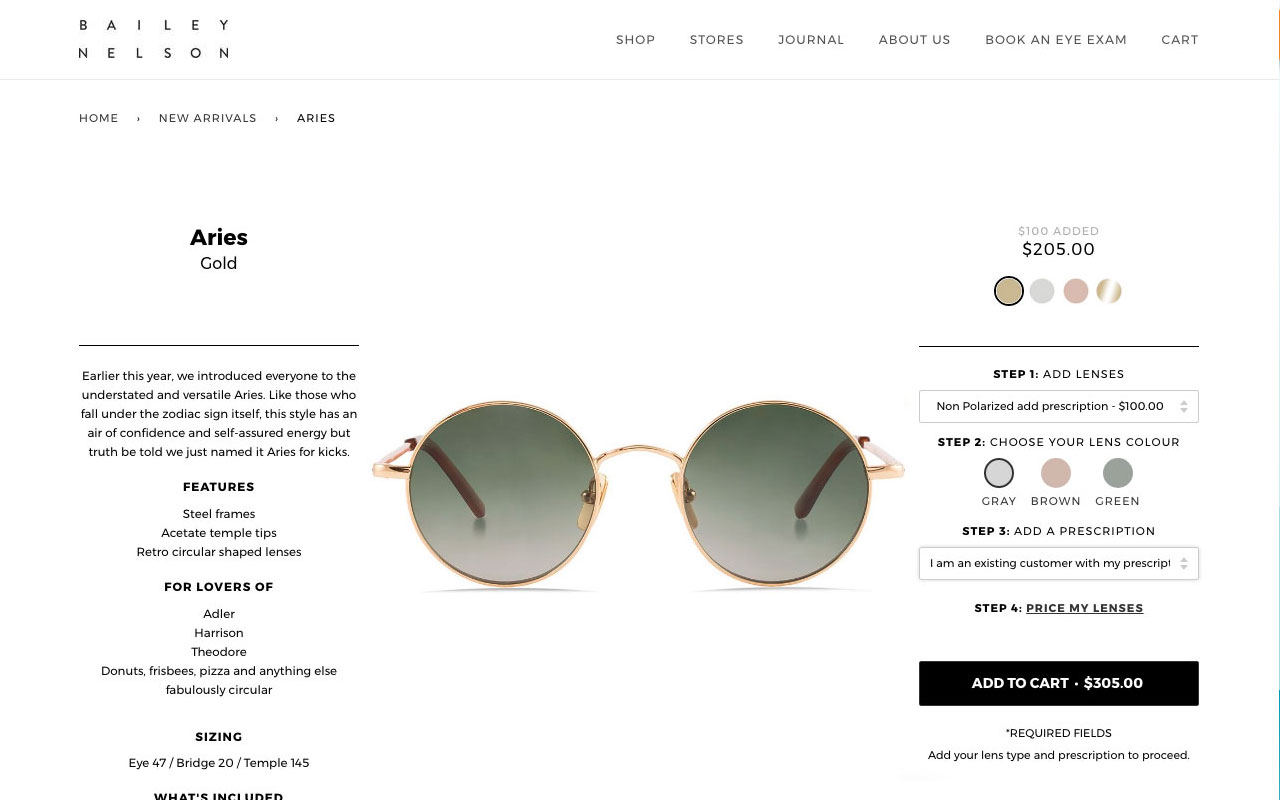Click Book an Eye Exam
The height and width of the screenshot is (800, 1280).
click(1055, 40)
